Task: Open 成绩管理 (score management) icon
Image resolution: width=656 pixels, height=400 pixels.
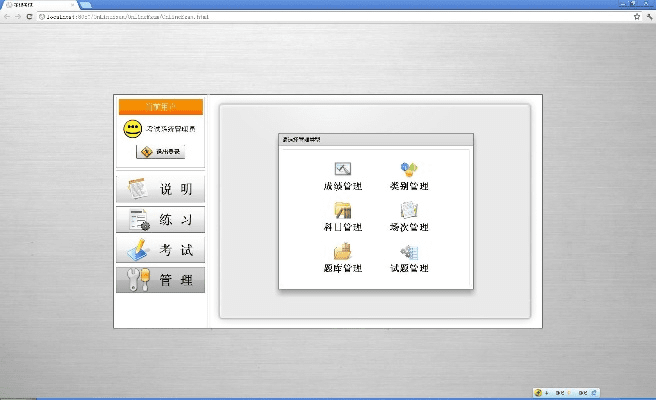Action: (342, 170)
